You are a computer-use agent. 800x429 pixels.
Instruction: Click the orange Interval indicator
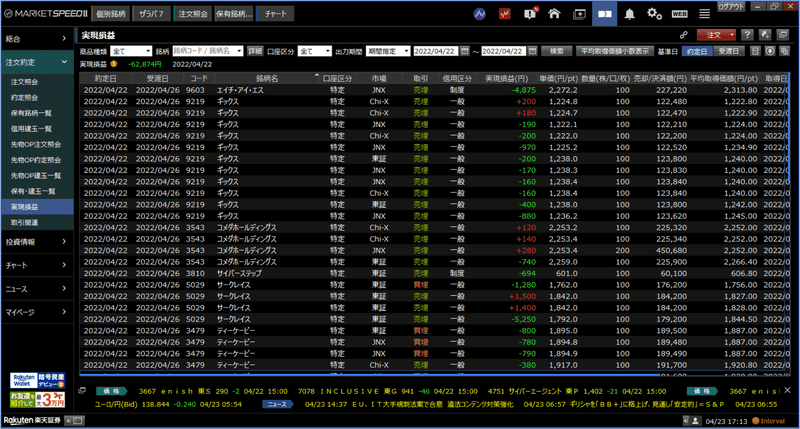coord(768,421)
